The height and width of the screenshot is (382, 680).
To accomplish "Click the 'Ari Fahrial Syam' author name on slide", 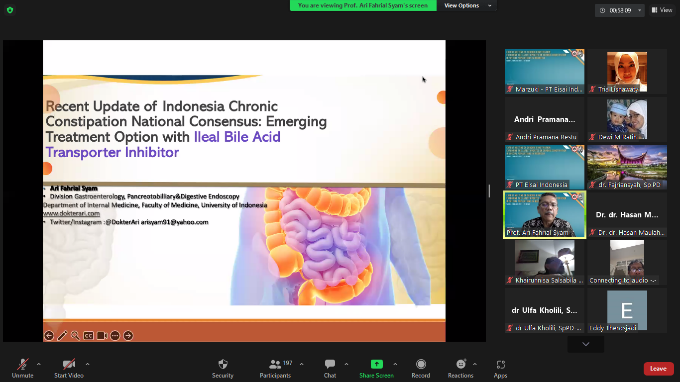I will [74, 188].
